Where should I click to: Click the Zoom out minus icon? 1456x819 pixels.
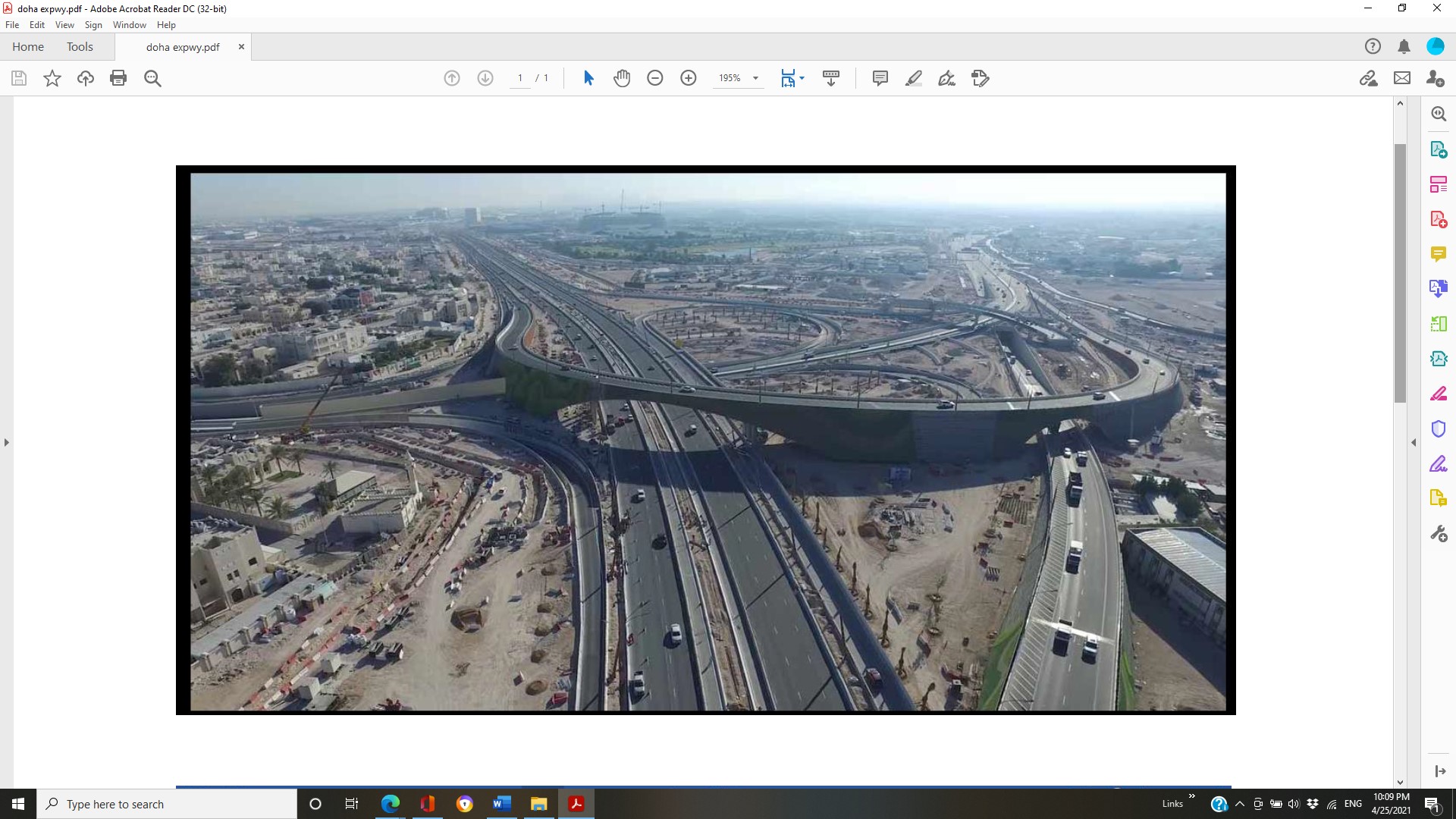[655, 78]
